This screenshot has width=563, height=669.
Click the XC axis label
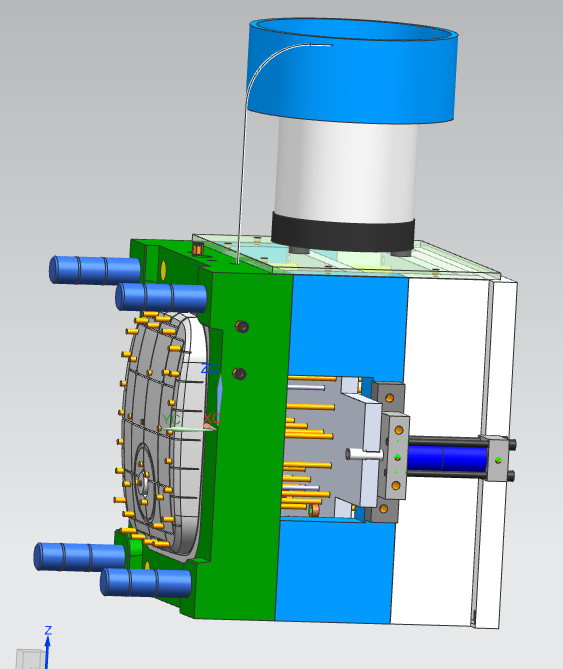[x=212, y=418]
